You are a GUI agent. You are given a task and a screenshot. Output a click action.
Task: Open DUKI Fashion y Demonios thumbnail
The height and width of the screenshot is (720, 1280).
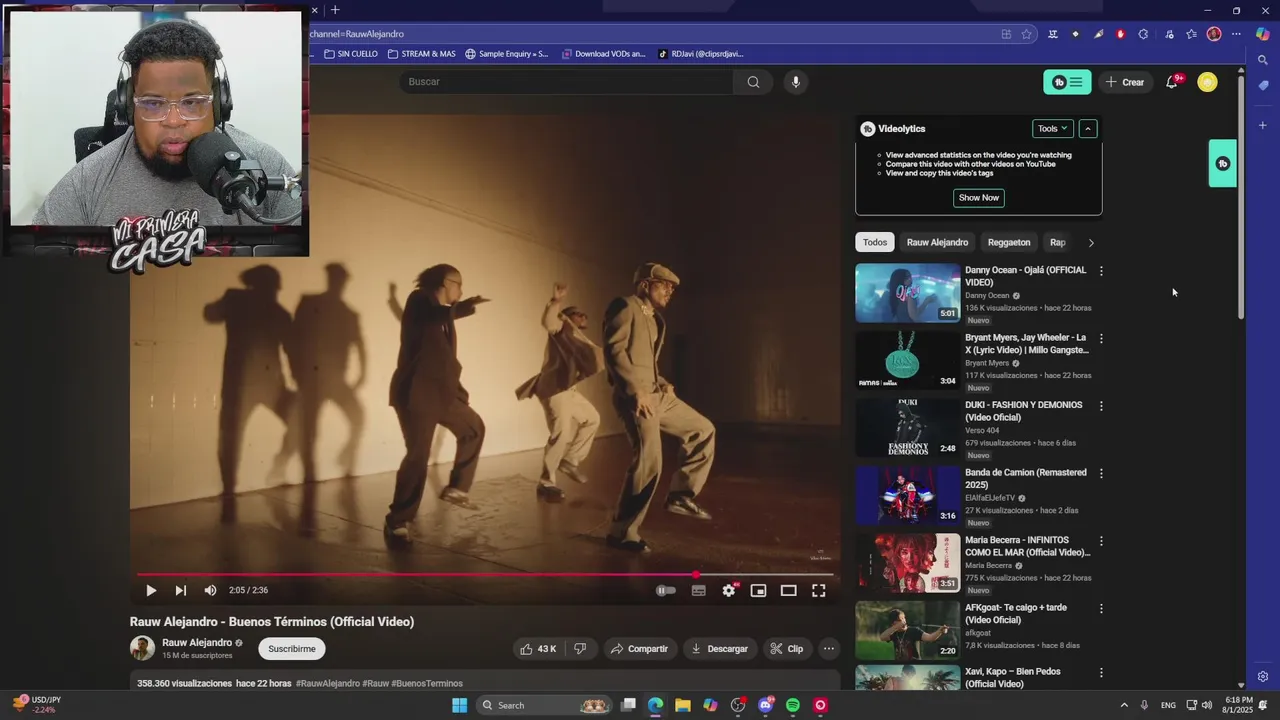click(x=907, y=428)
